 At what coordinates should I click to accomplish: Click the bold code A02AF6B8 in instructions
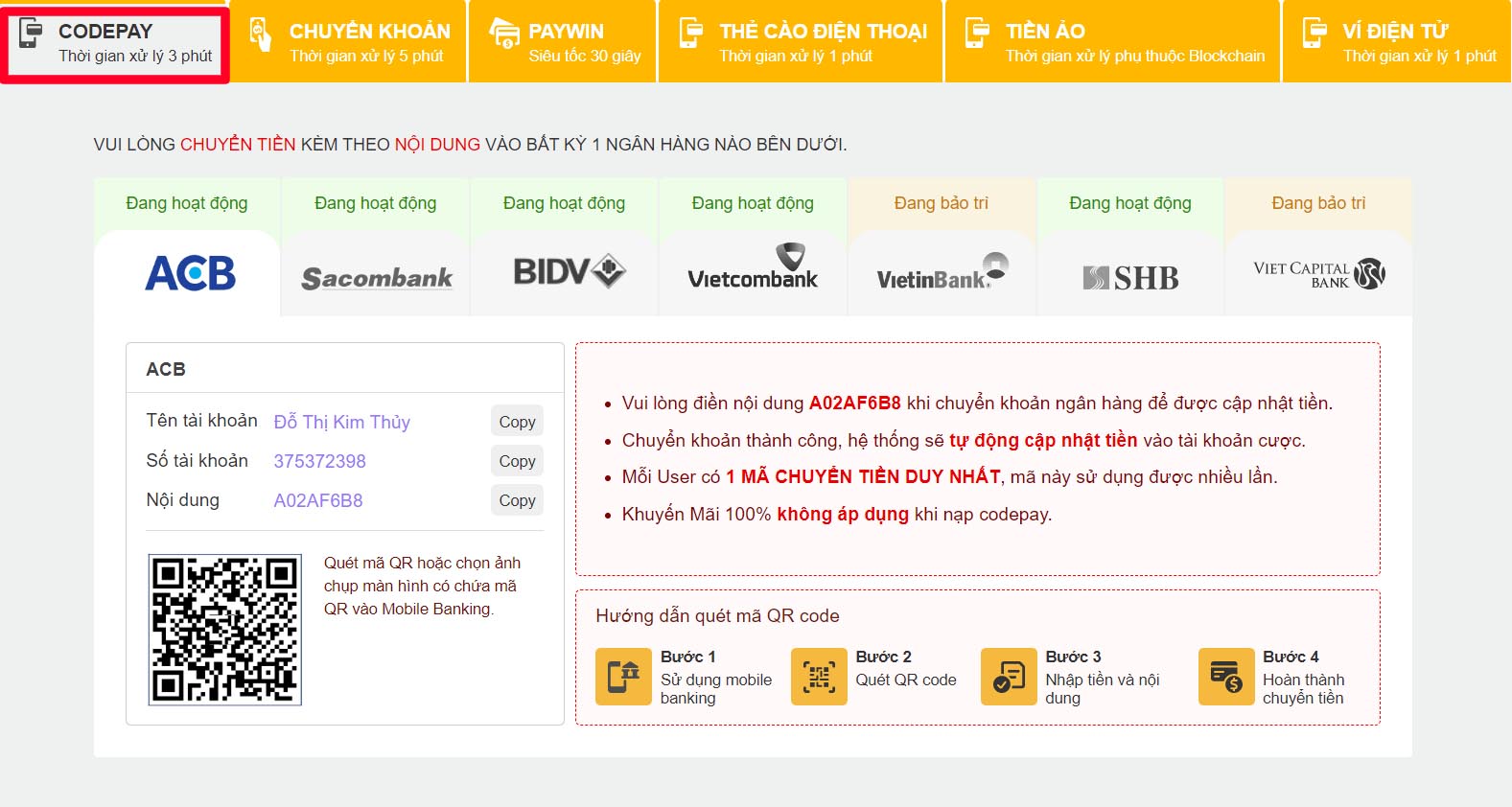pyautogui.click(x=855, y=403)
